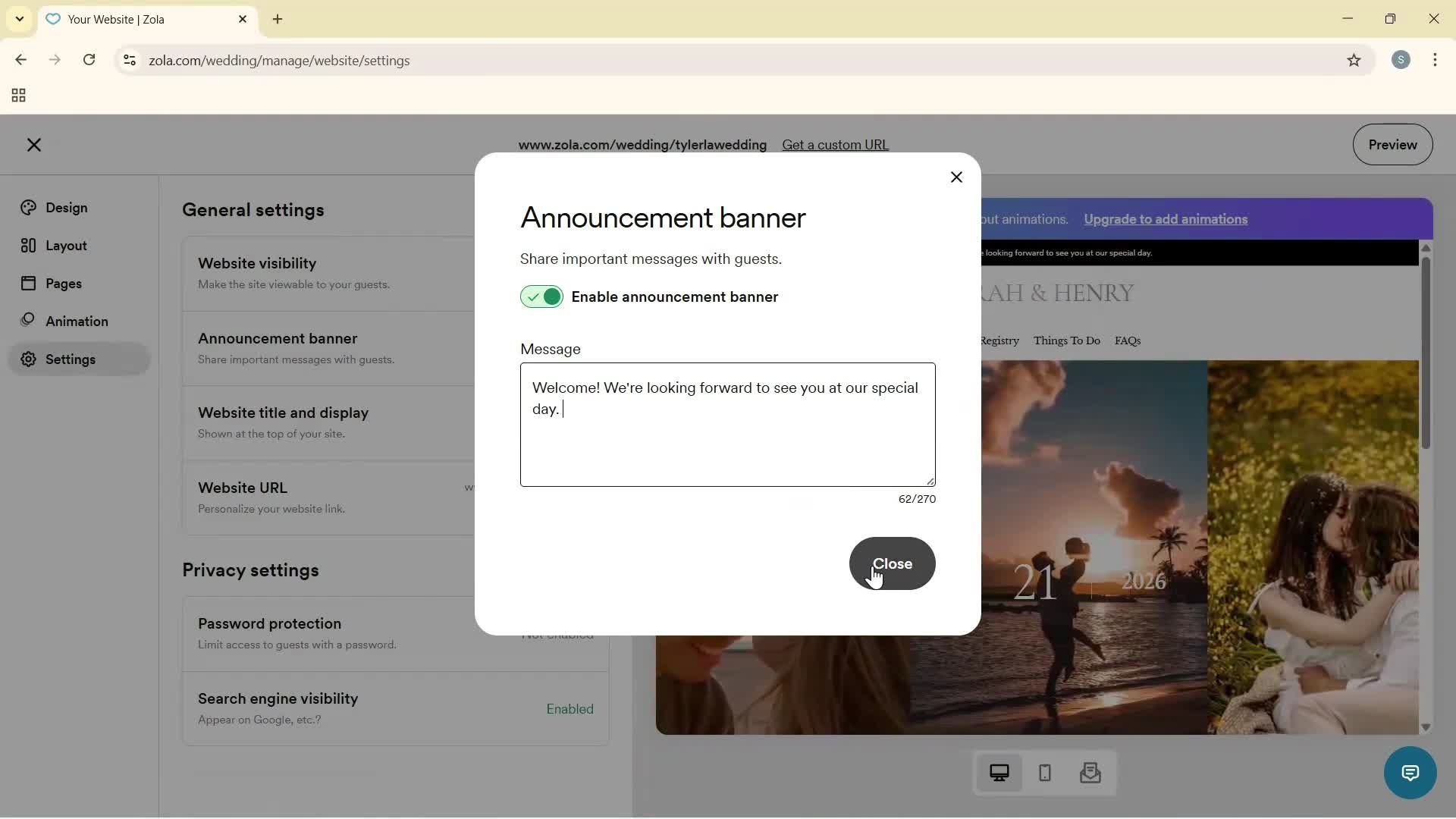
Task: Open the browser tab search chevron
Action: 19,19
